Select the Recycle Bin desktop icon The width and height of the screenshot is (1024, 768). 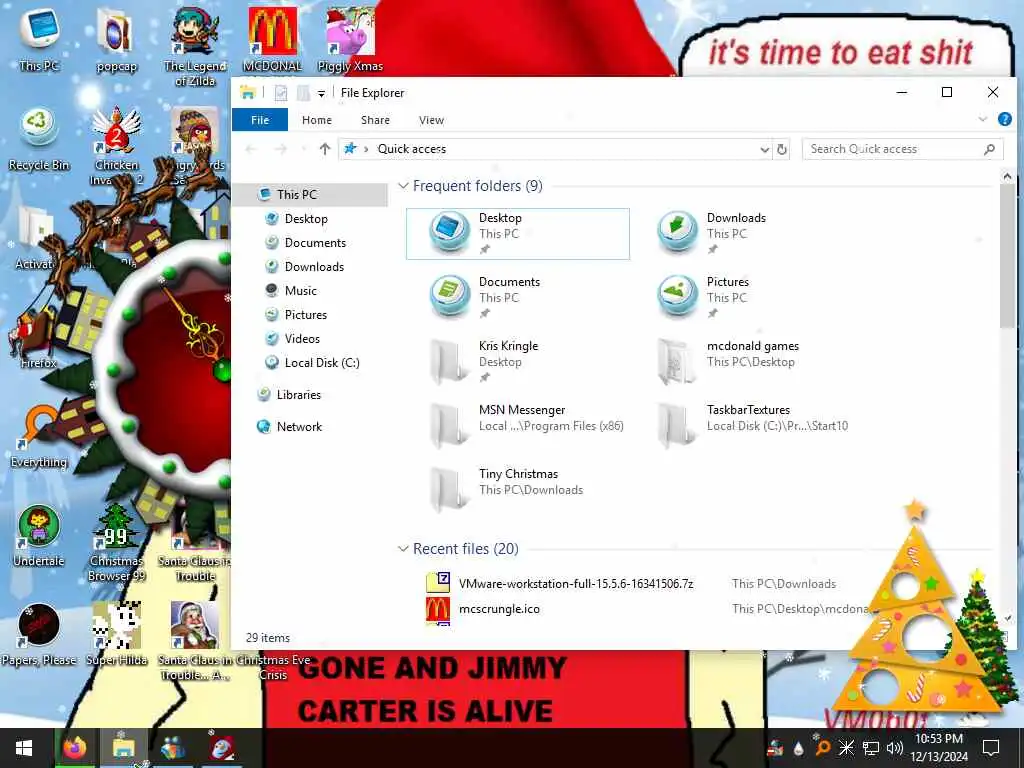click(39, 139)
